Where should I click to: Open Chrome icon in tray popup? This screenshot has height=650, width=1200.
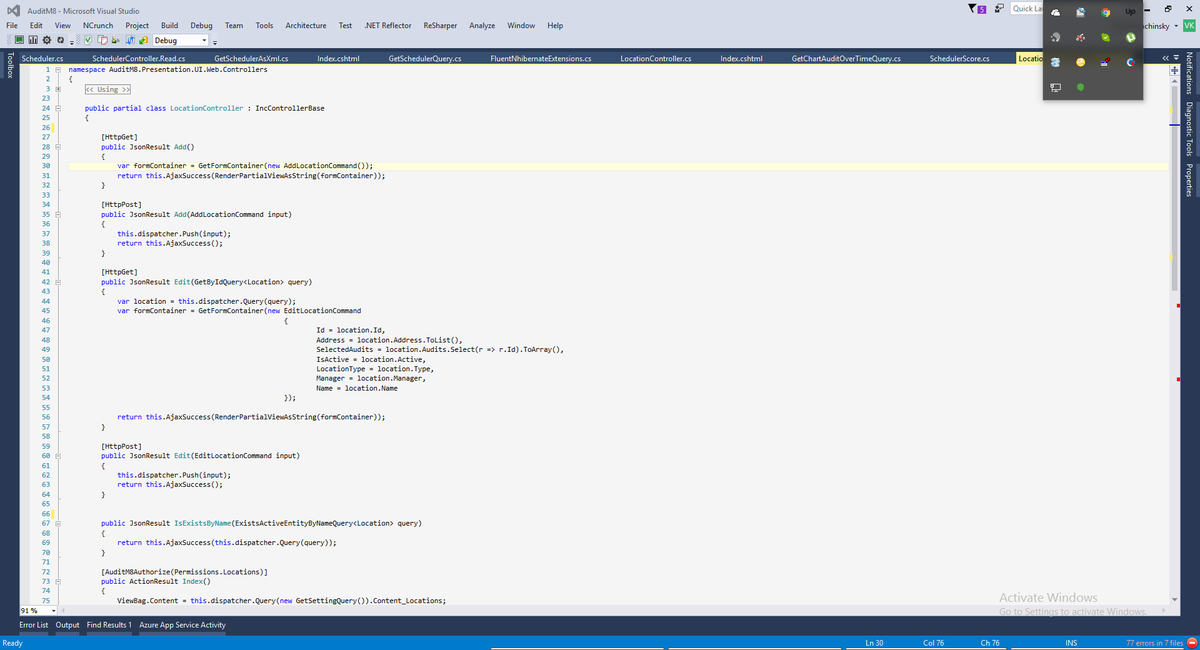click(1106, 12)
